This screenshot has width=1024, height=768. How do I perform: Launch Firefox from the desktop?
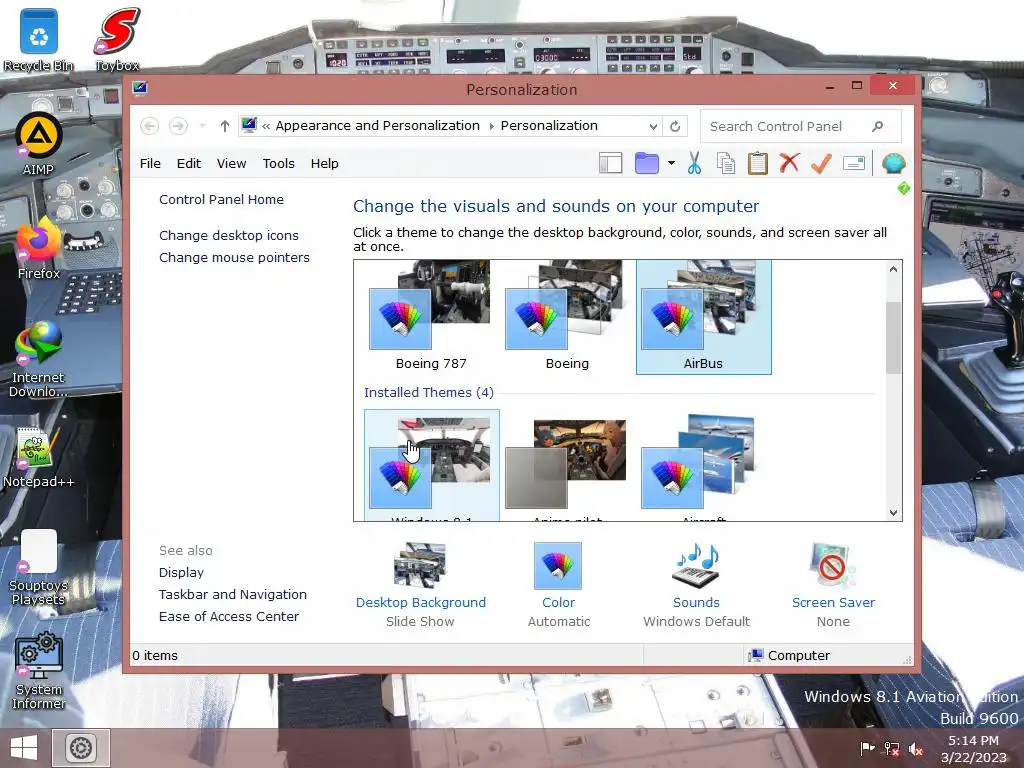pyautogui.click(x=39, y=249)
